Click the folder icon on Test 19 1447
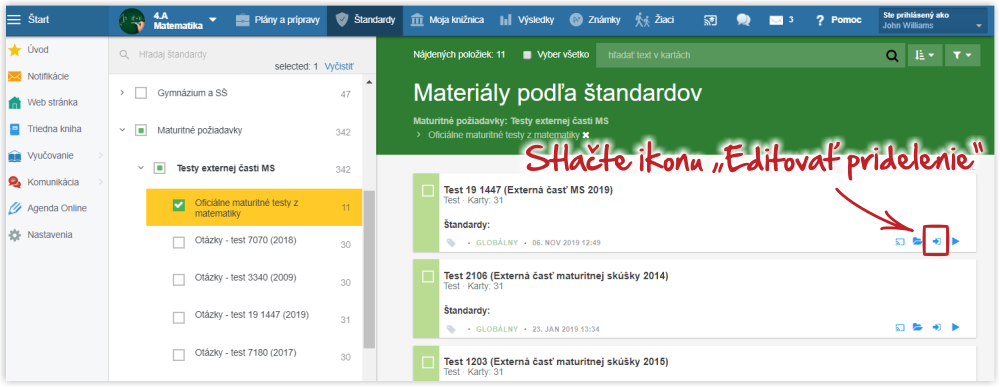Image resolution: width=1000 pixels, height=387 pixels. (918, 242)
